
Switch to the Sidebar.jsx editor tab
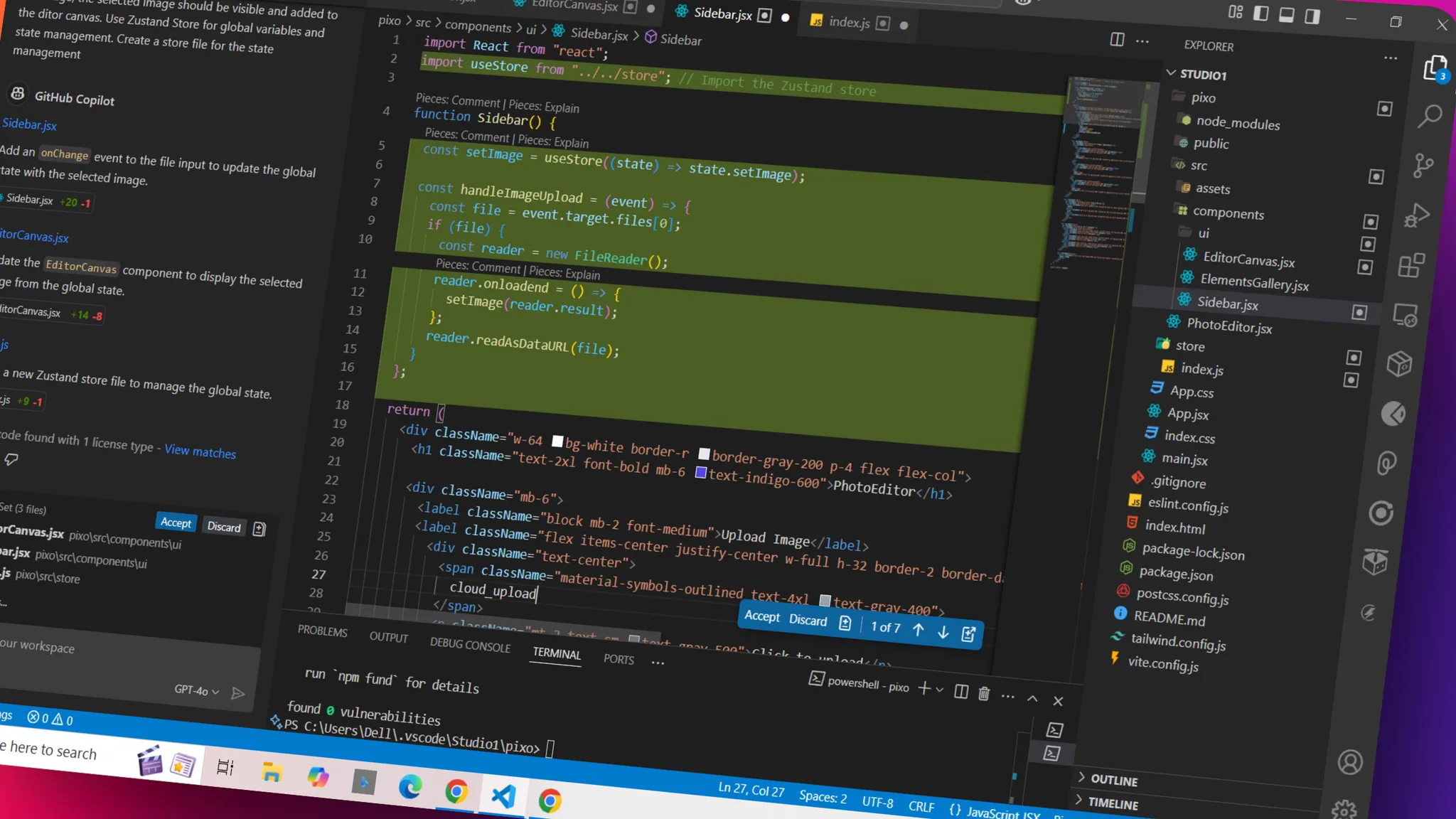tap(723, 14)
